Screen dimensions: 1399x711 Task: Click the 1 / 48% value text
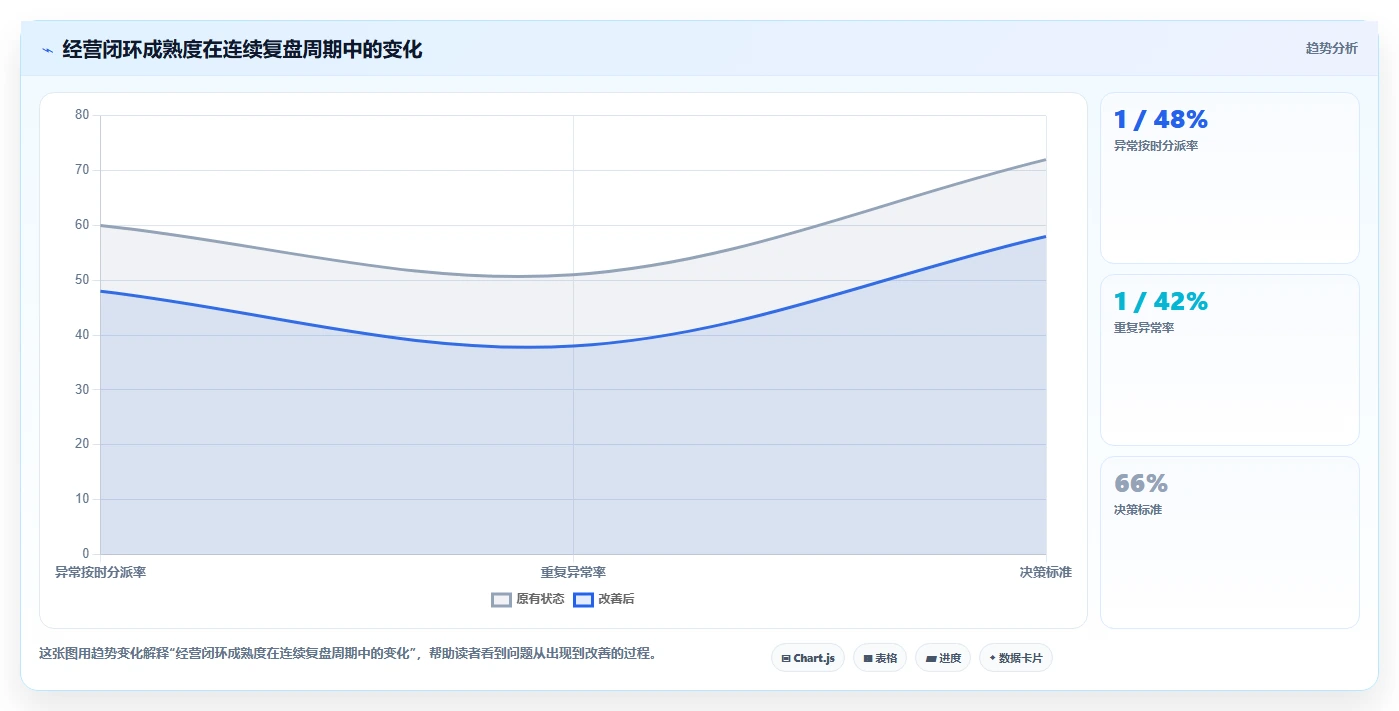(x=1161, y=120)
